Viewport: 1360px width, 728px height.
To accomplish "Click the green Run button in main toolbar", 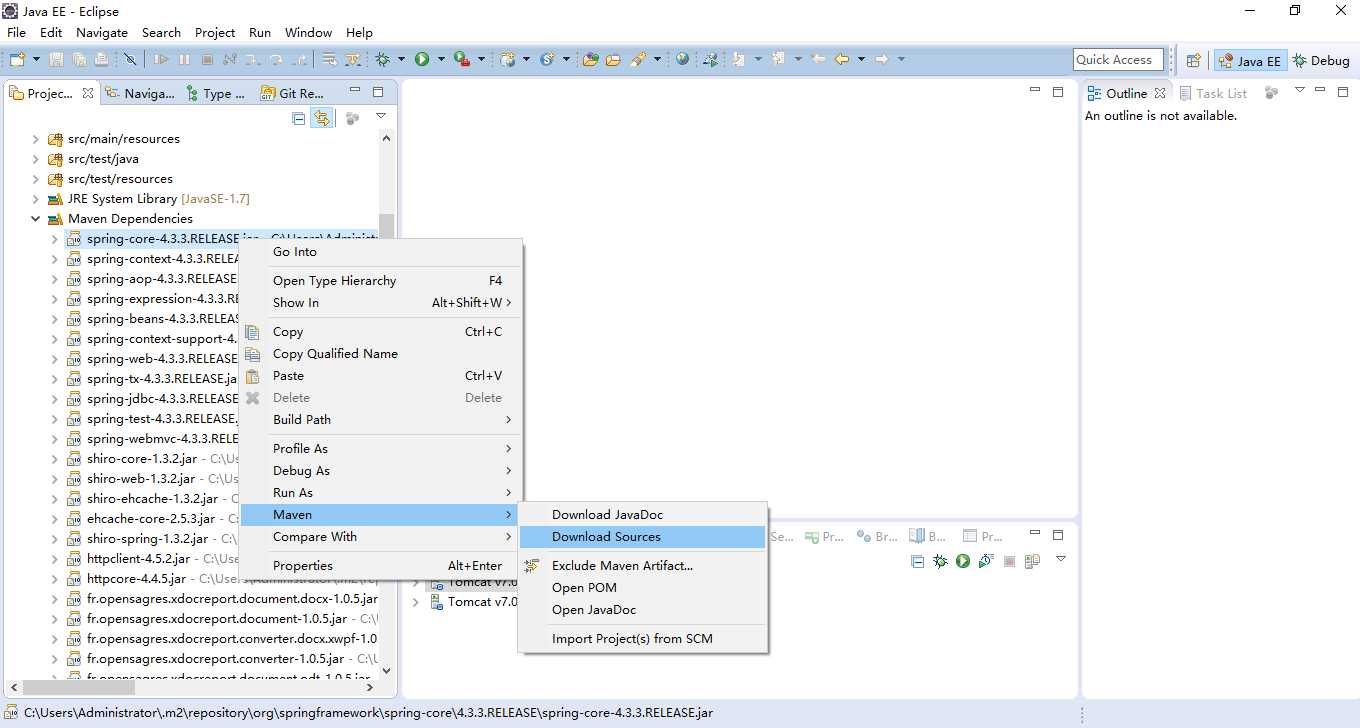I will tap(422, 60).
